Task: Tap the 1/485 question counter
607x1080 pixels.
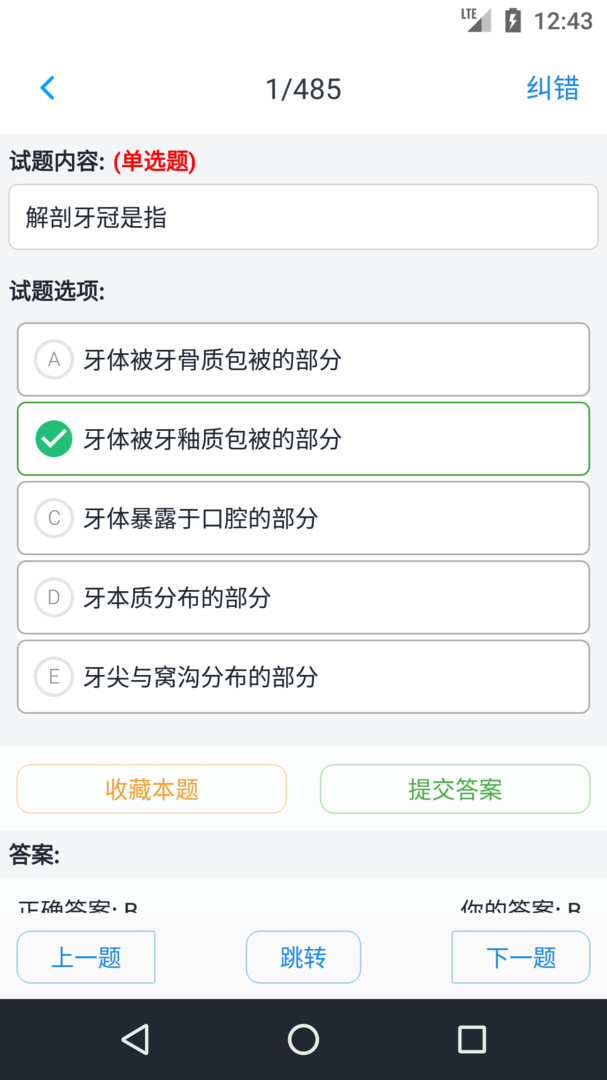Action: coord(303,89)
